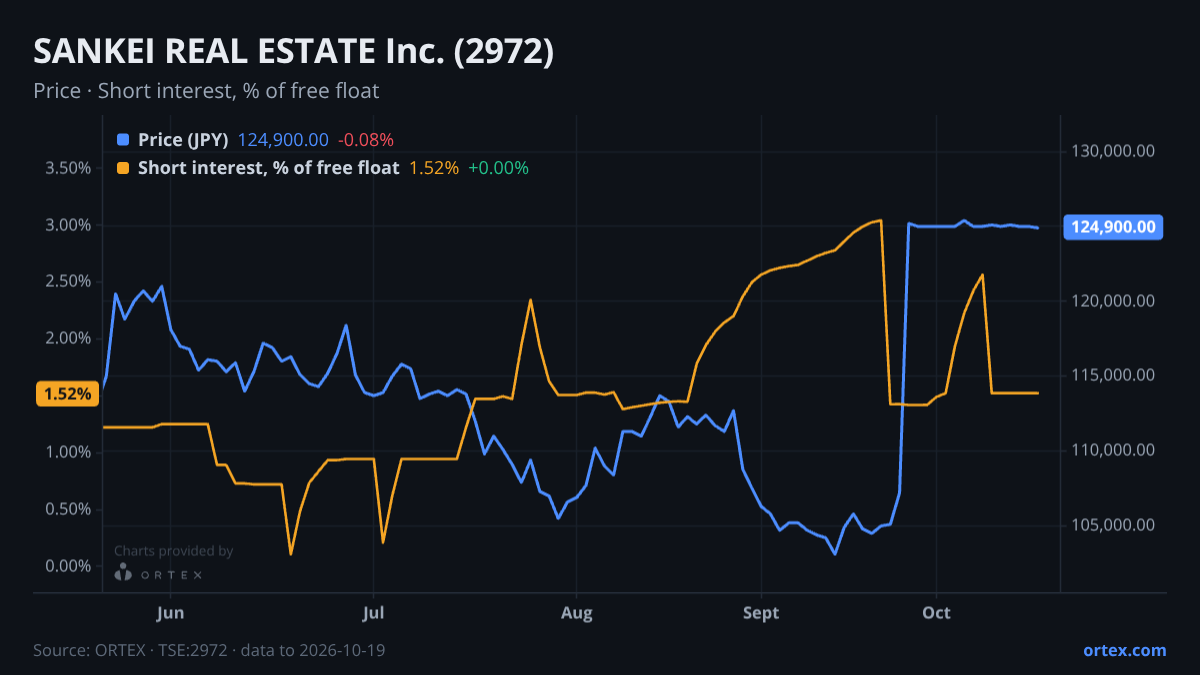This screenshot has height=675, width=1200.
Task: Click the -0.08% price change value
Action: [x=366, y=140]
